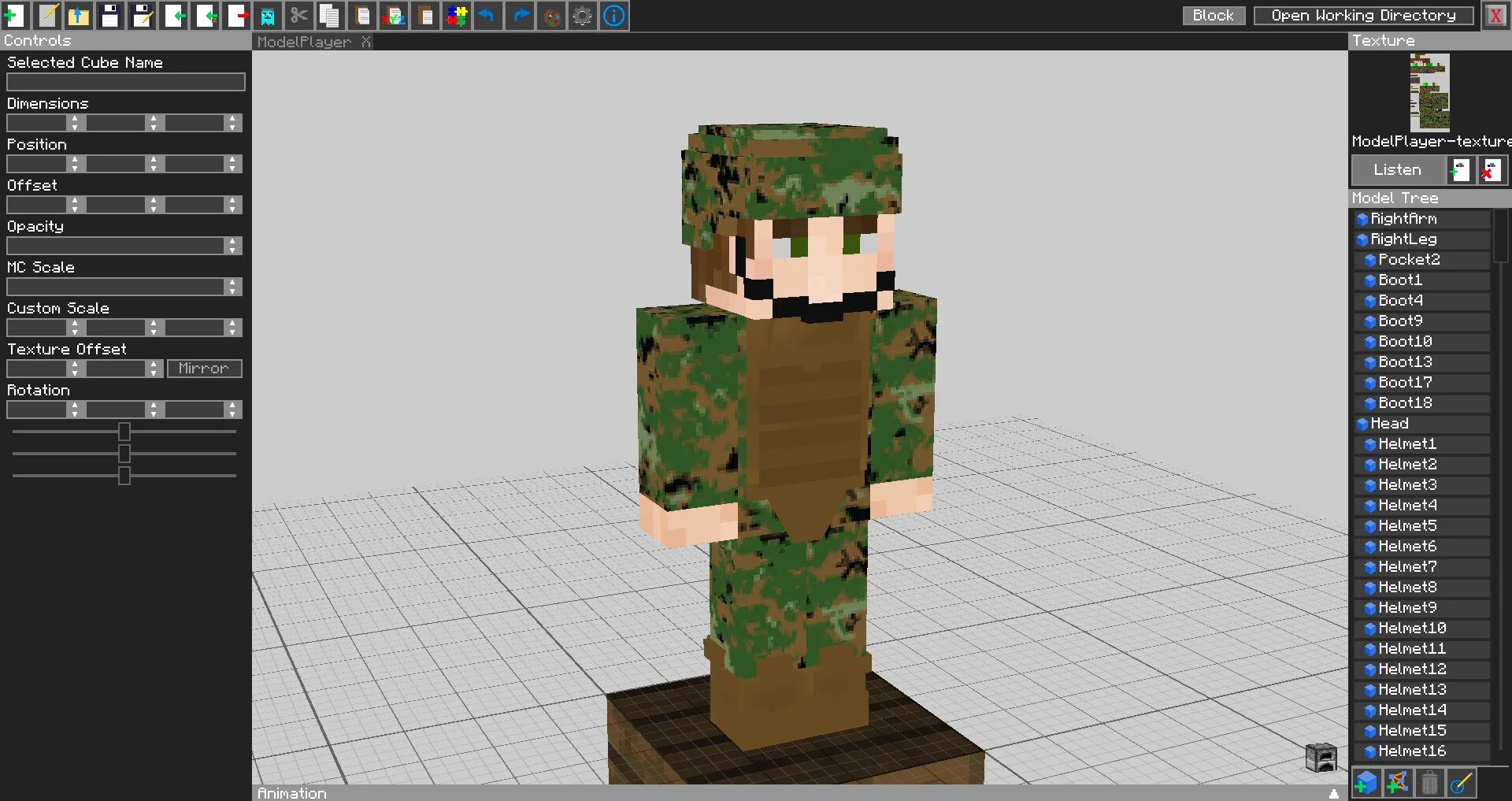Increase the third Offset spinner value
The image size is (1512, 801).
click(x=232, y=200)
